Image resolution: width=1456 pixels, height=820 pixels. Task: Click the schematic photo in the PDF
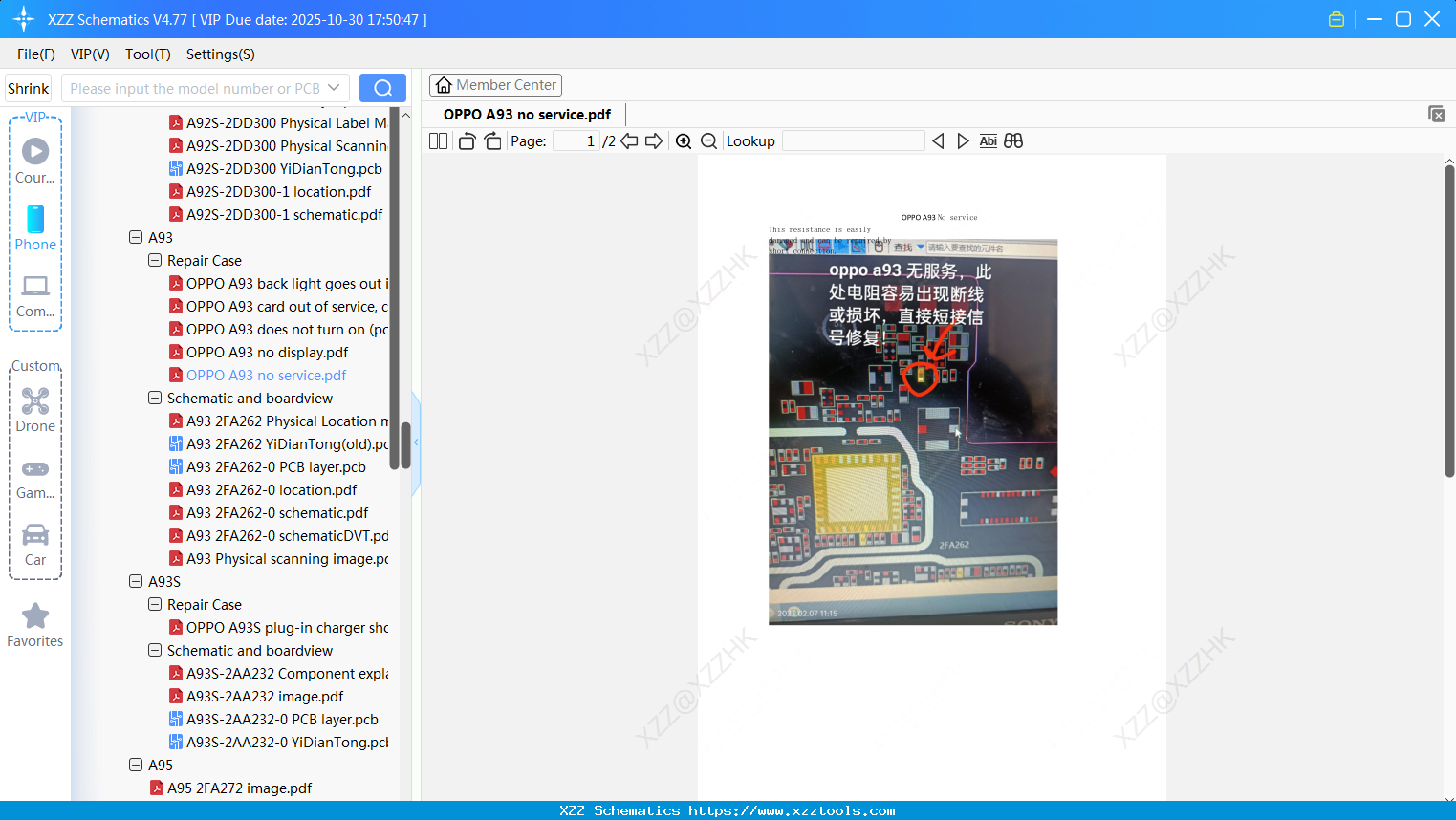tap(913, 432)
